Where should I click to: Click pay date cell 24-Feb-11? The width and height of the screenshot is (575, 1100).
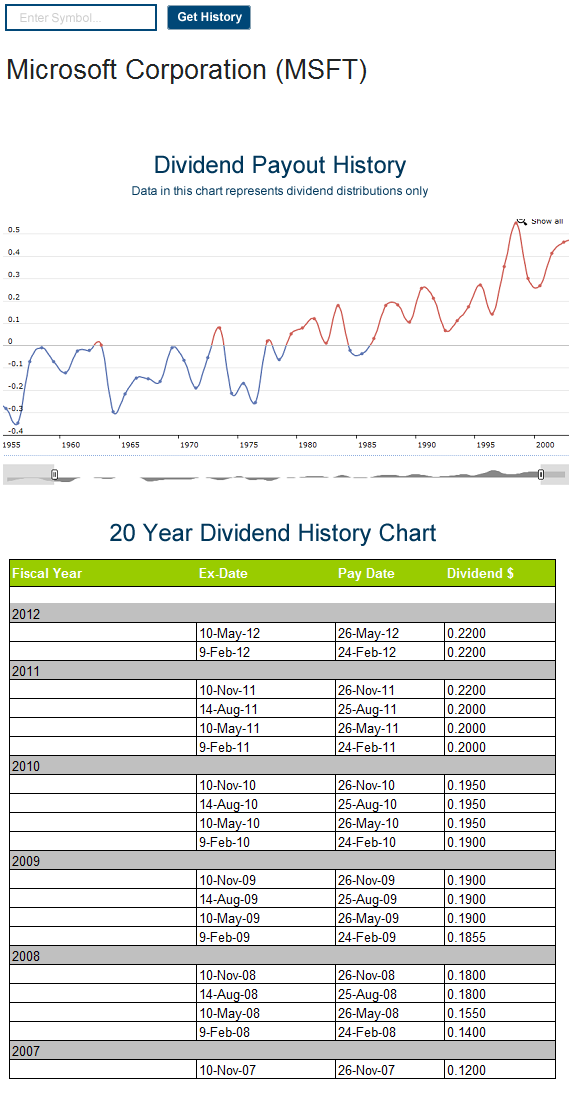pyautogui.click(x=389, y=746)
